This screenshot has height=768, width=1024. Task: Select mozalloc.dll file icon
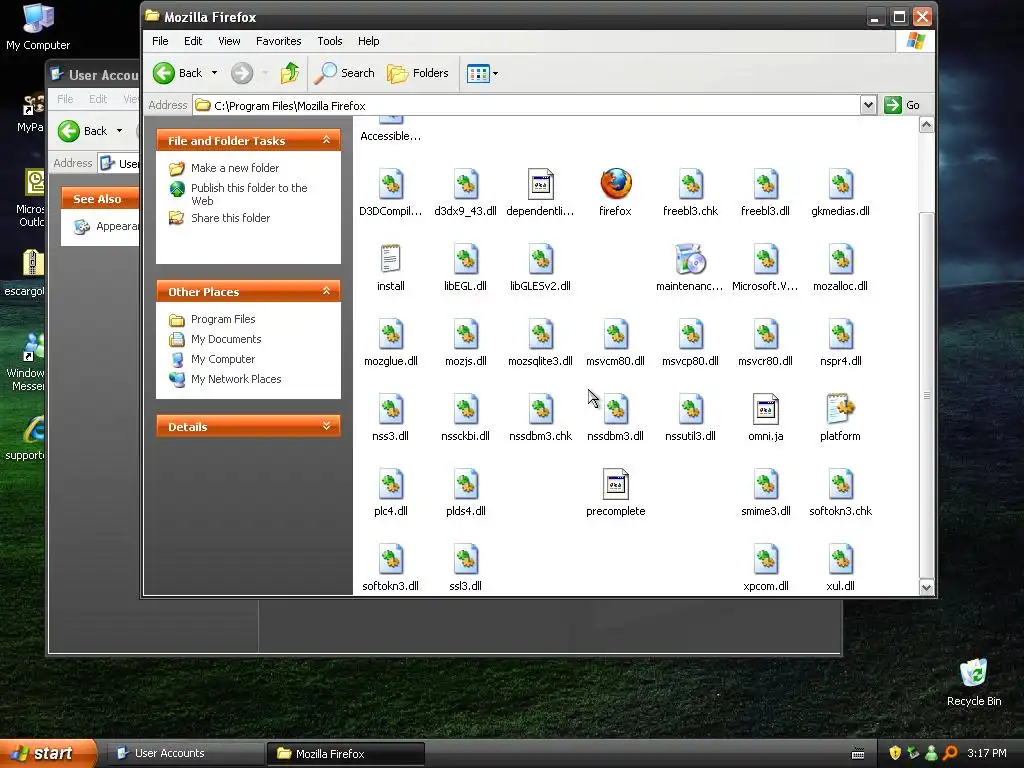[840, 259]
